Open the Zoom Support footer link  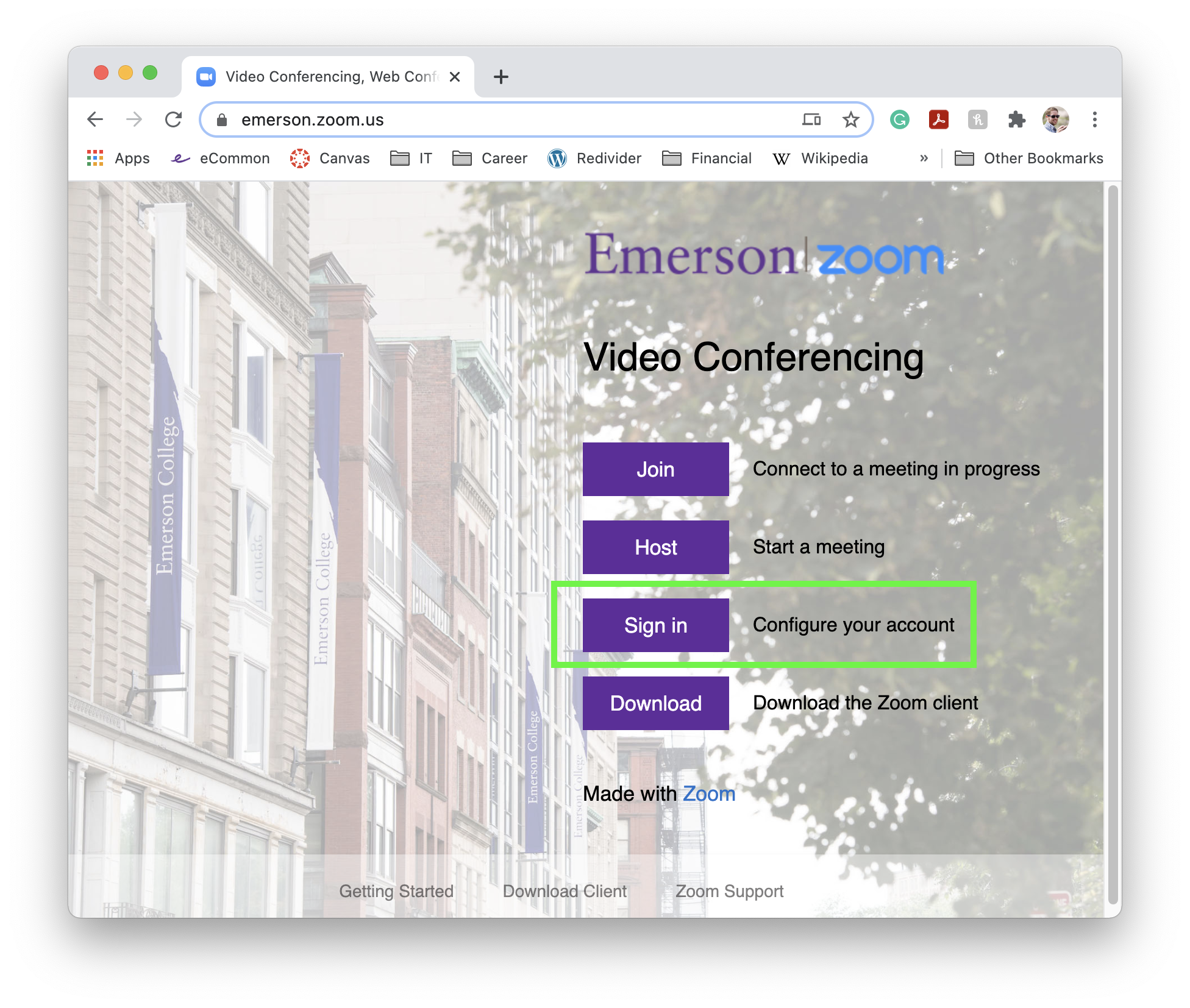click(x=729, y=891)
